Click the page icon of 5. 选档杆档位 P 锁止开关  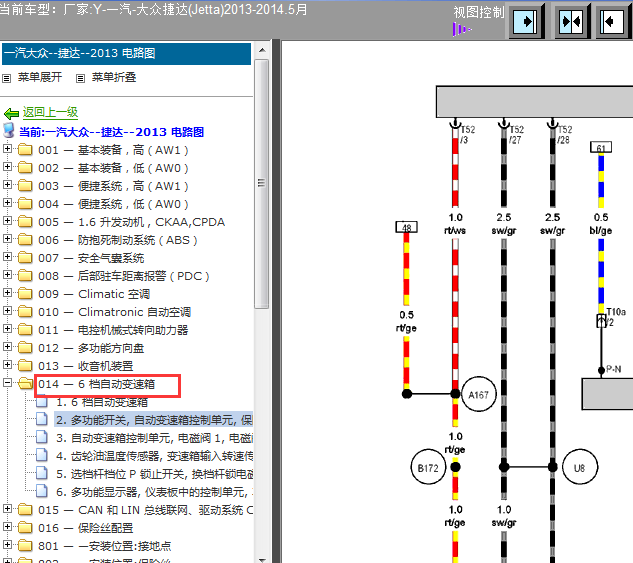[x=42, y=474]
